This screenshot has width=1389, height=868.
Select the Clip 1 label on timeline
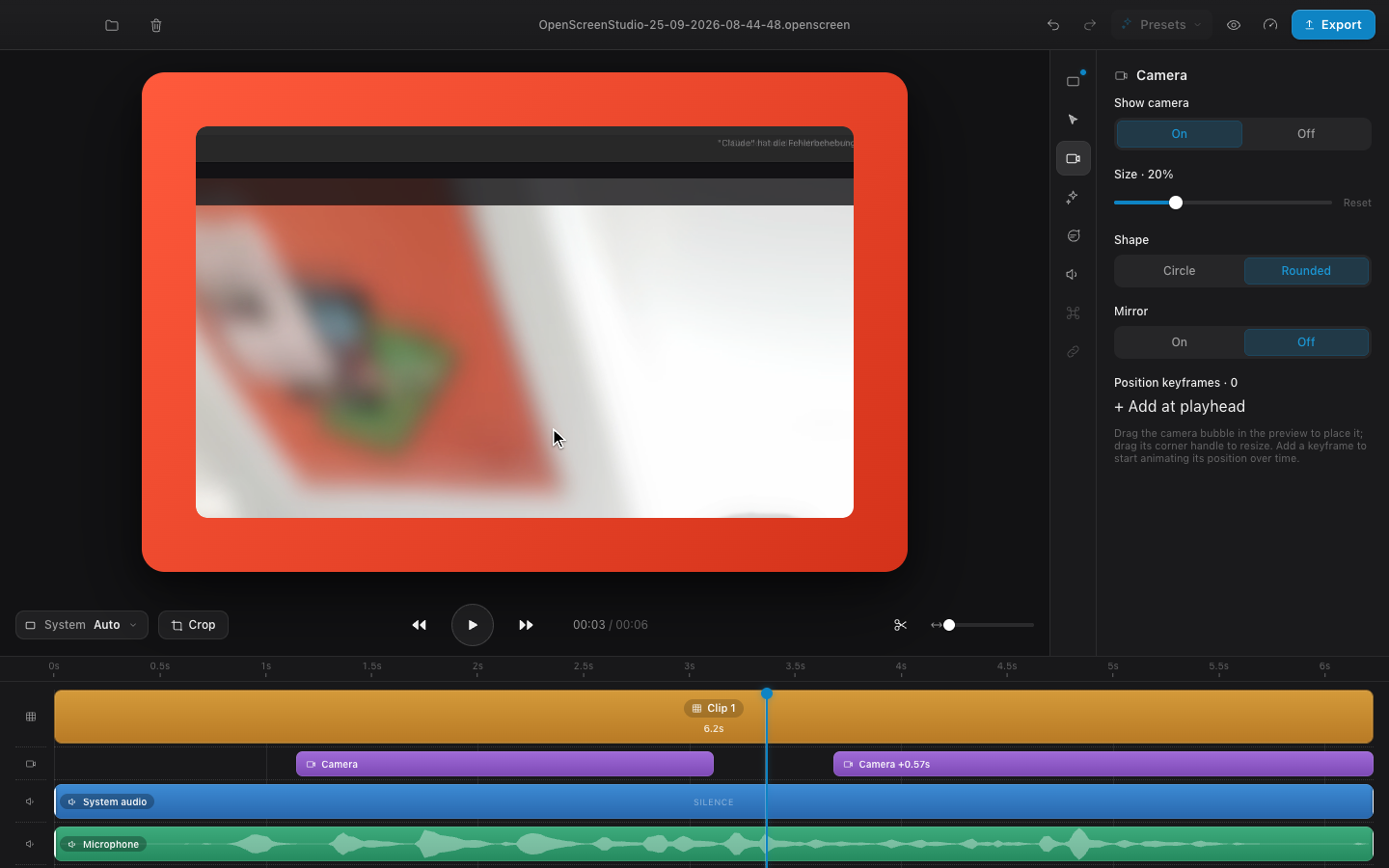click(714, 708)
